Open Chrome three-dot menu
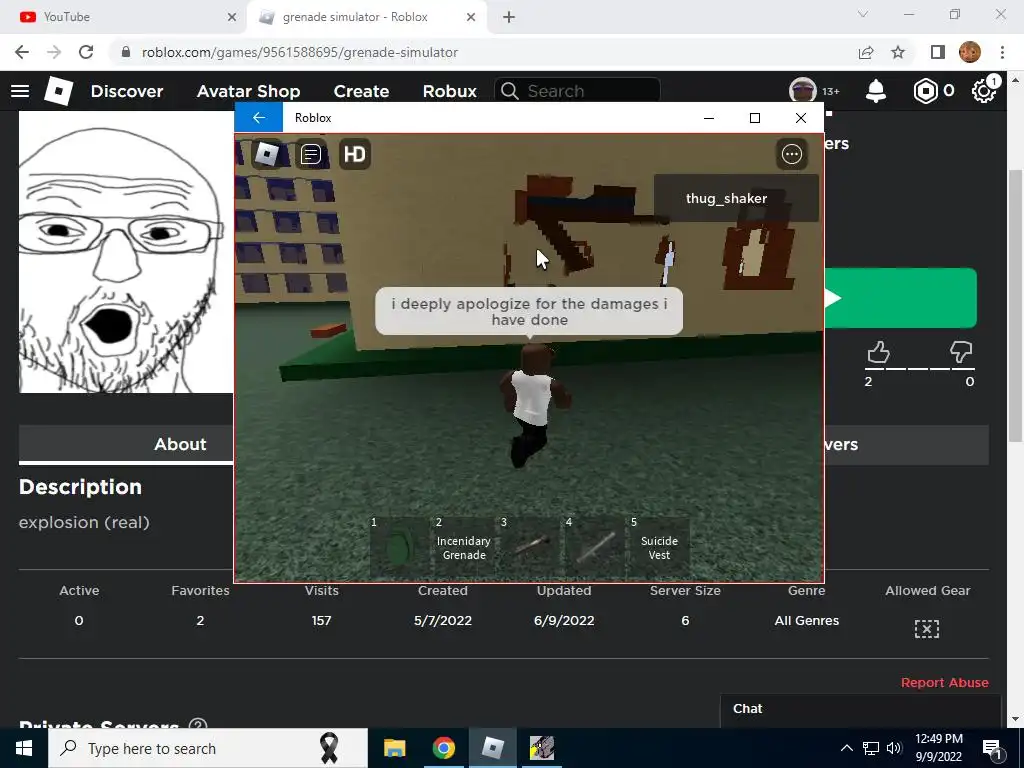1024x768 pixels. pos(1002,52)
